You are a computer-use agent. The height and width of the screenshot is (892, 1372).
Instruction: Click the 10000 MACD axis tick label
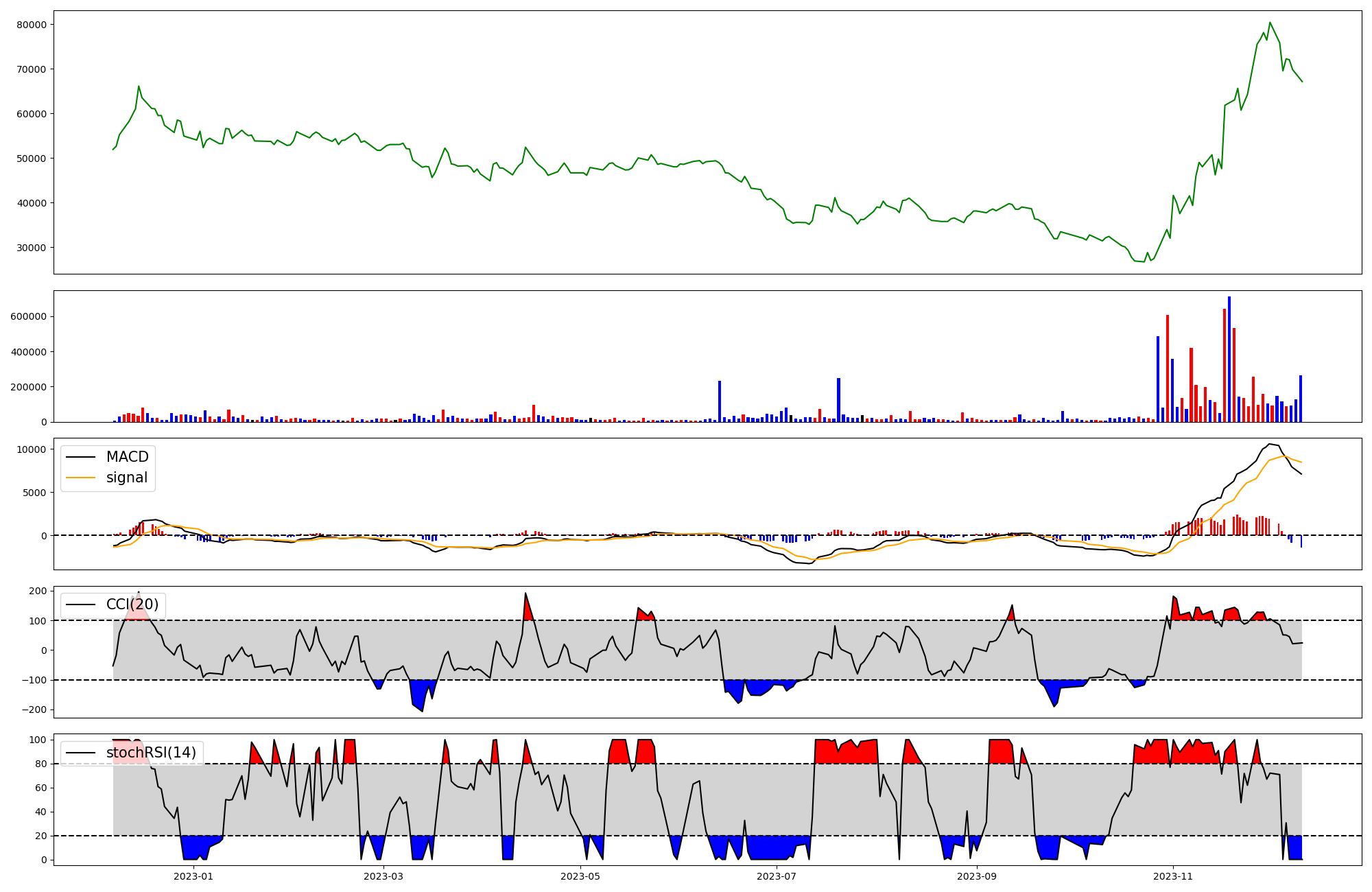click(x=30, y=449)
